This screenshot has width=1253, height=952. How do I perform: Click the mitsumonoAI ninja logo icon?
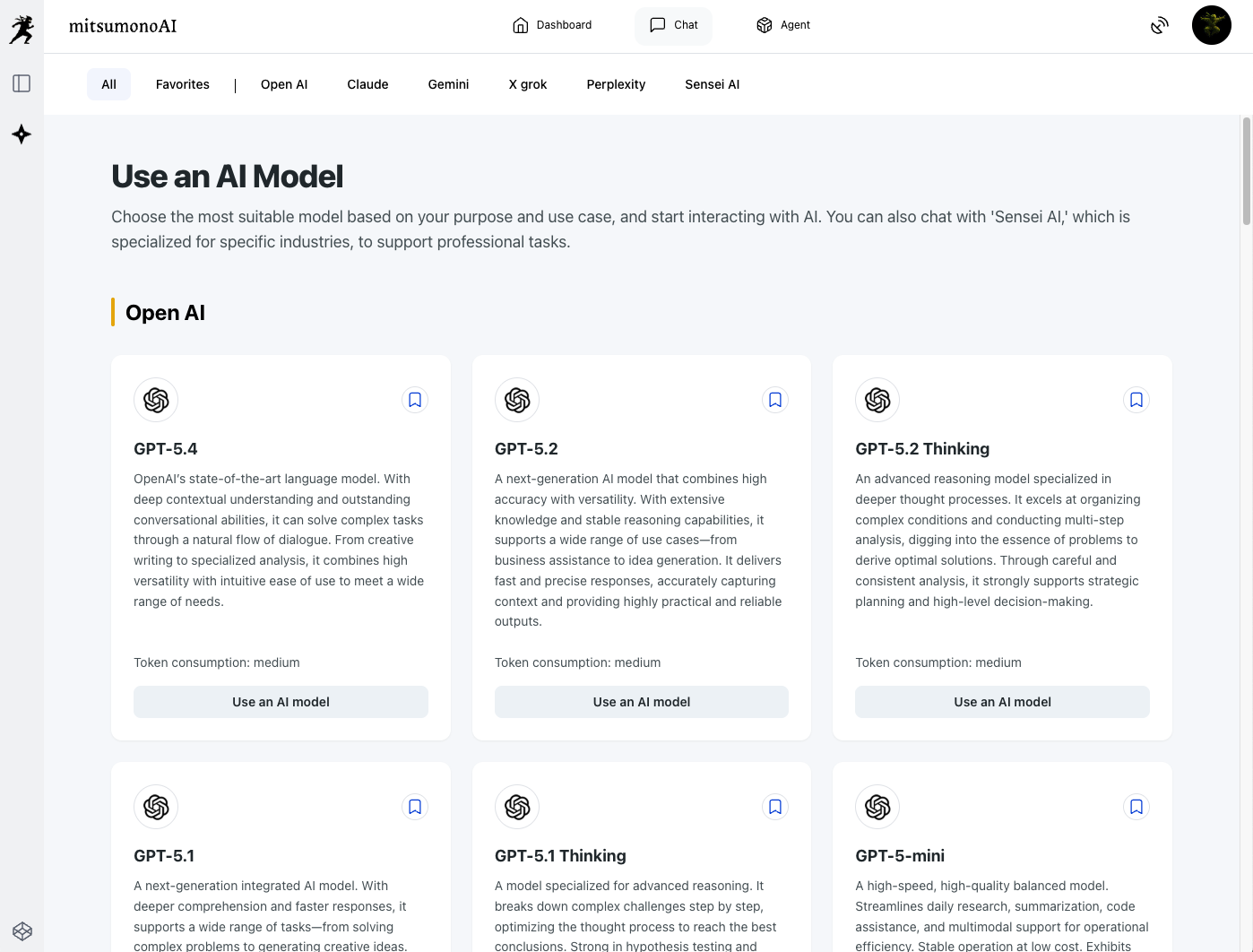[x=22, y=29]
